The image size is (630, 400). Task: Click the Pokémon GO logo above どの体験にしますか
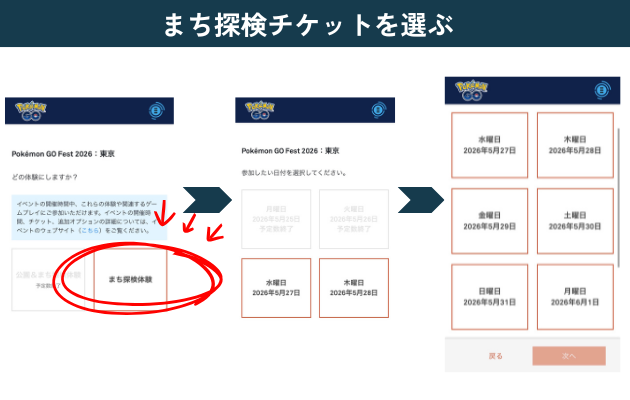coord(31,111)
